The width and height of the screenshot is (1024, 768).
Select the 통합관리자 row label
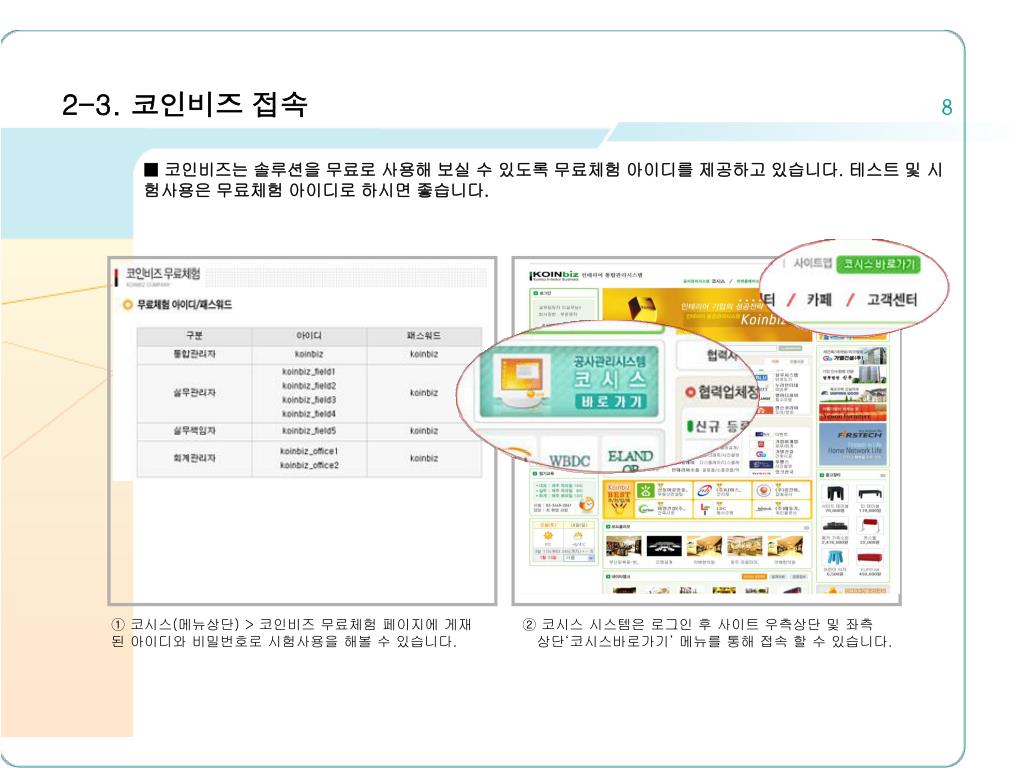(194, 354)
